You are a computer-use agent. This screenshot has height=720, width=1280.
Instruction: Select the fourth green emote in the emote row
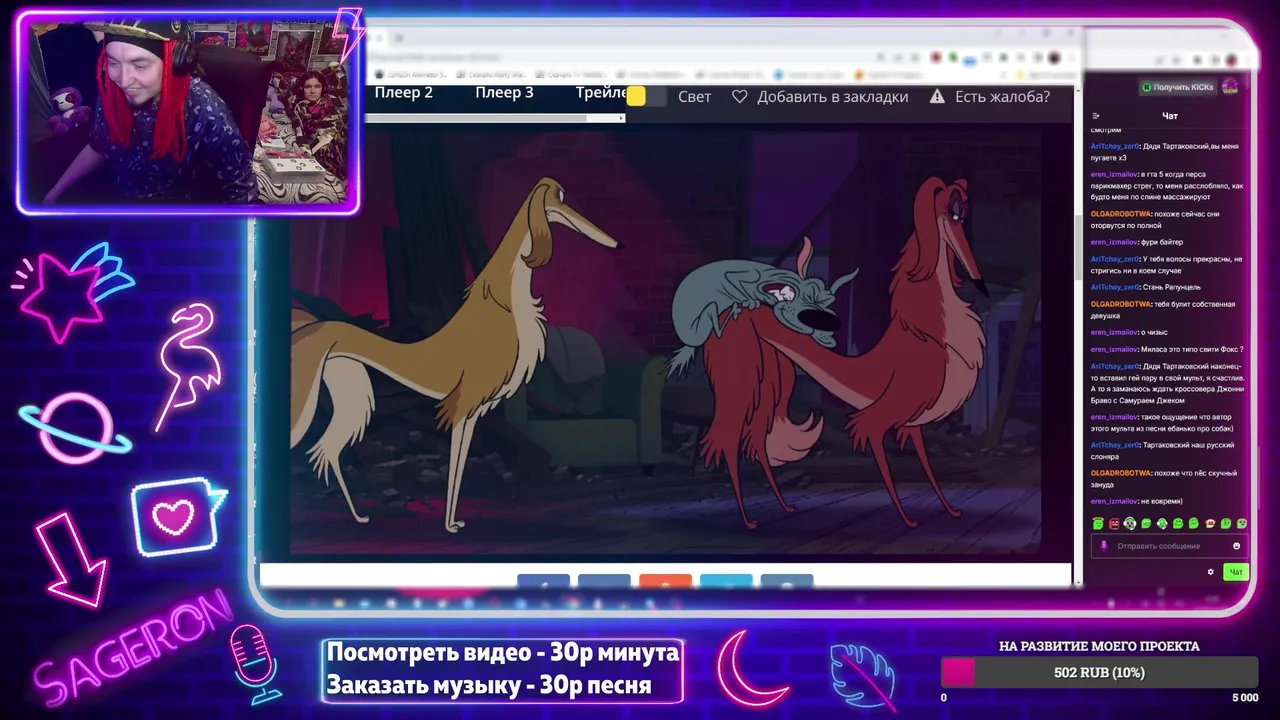pyautogui.click(x=1146, y=524)
